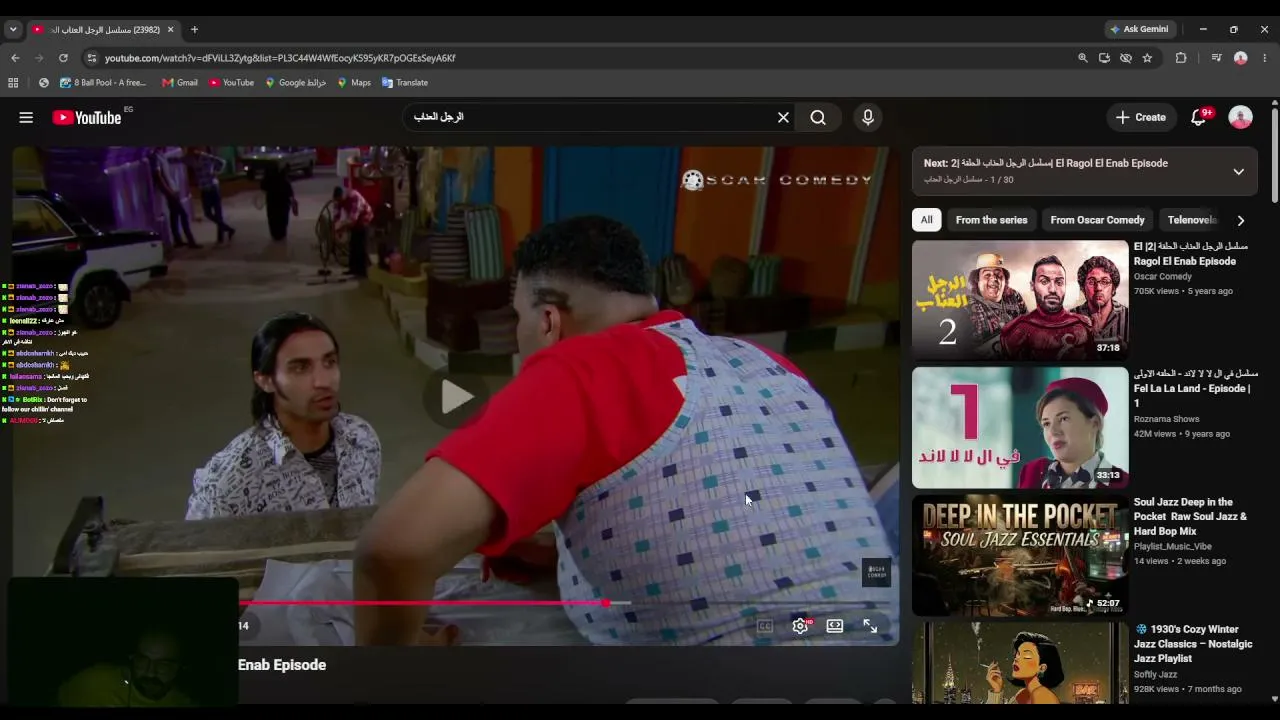Open the tab search dropdown arrow
Screen dimensions: 1280x720
13,29
